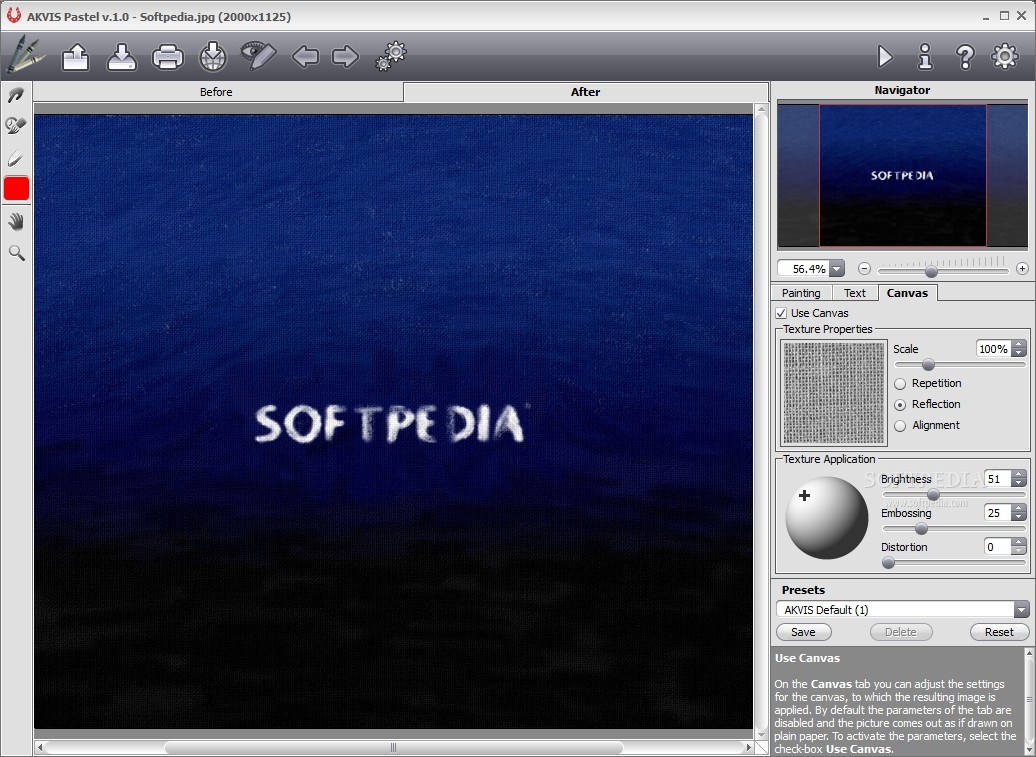Click the Scale value field showing 100%
Screen dimensions: 1036x757
point(993,349)
